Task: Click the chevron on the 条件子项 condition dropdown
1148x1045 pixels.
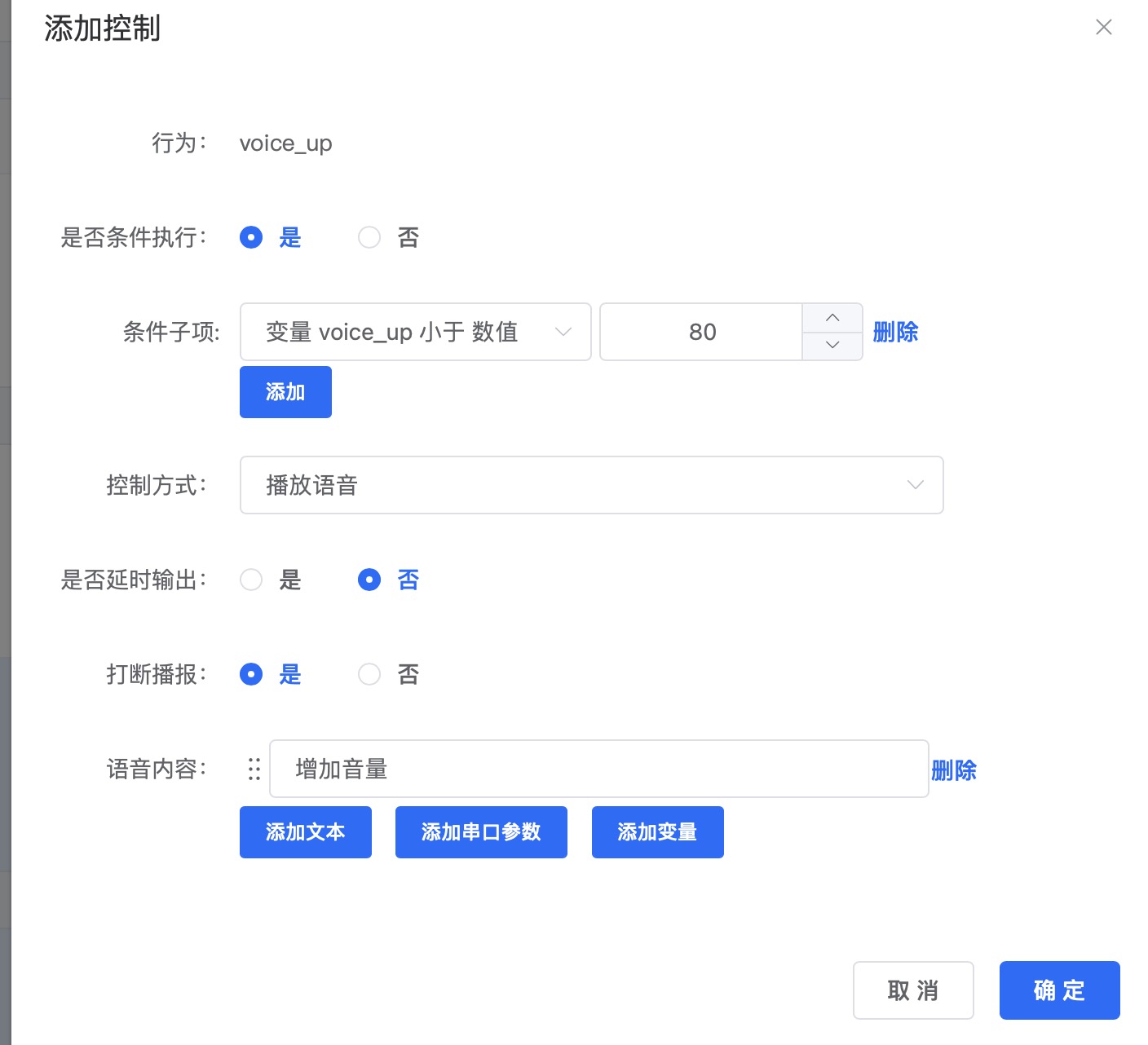Action: coord(563,332)
